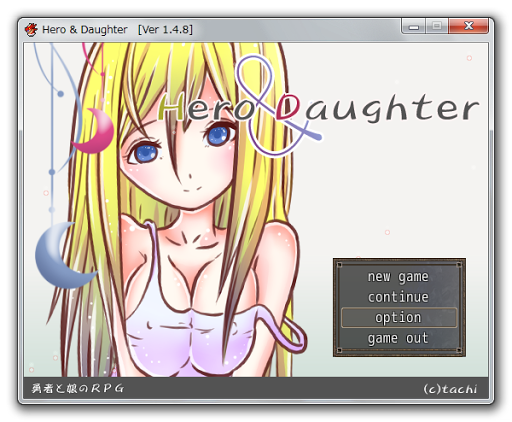Select continue in the title menu
Screen dimensions: 512x422
[x=398, y=297]
